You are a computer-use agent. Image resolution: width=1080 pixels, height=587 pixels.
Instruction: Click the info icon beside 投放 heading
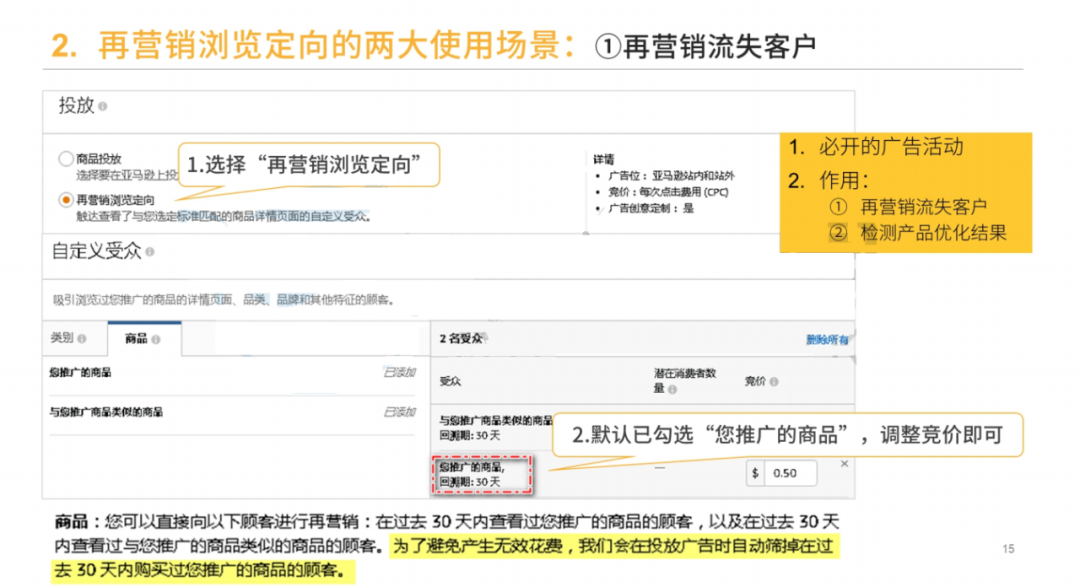[x=102, y=106]
